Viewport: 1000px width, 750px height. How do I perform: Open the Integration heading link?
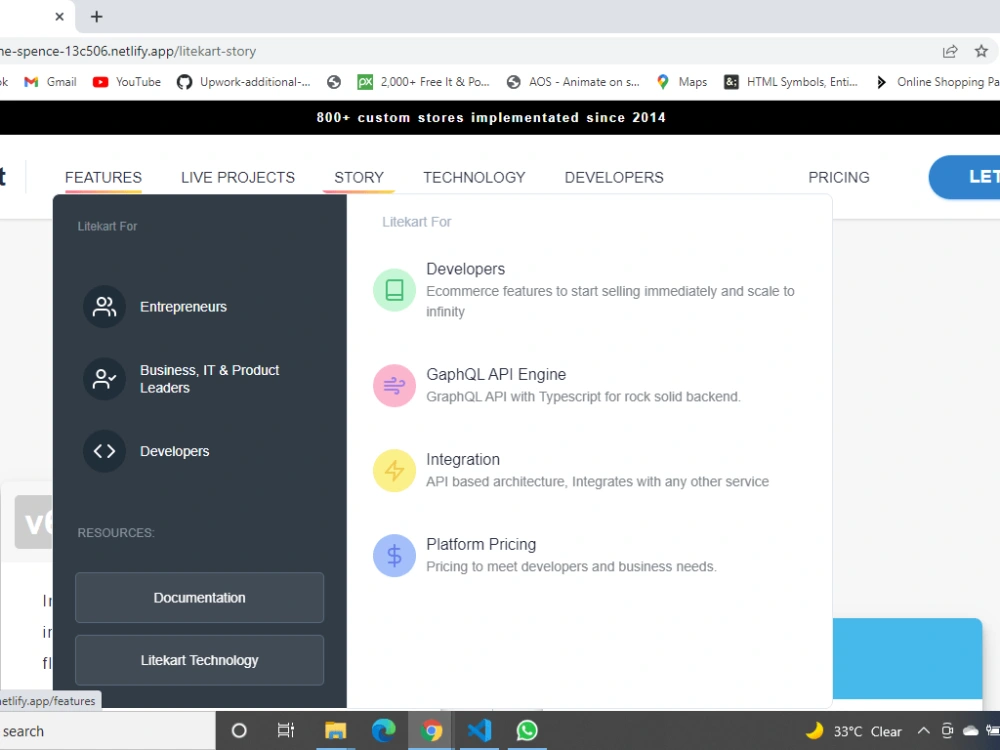(463, 459)
